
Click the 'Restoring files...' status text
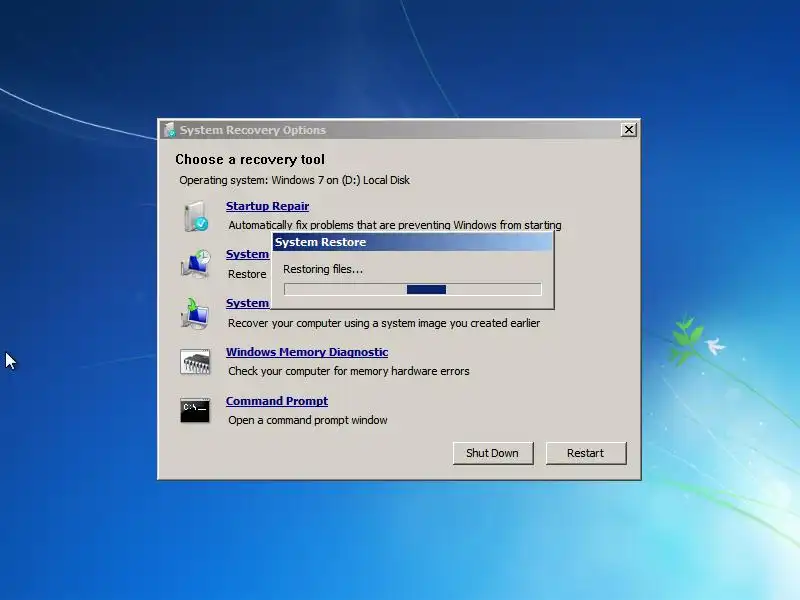[x=323, y=269]
